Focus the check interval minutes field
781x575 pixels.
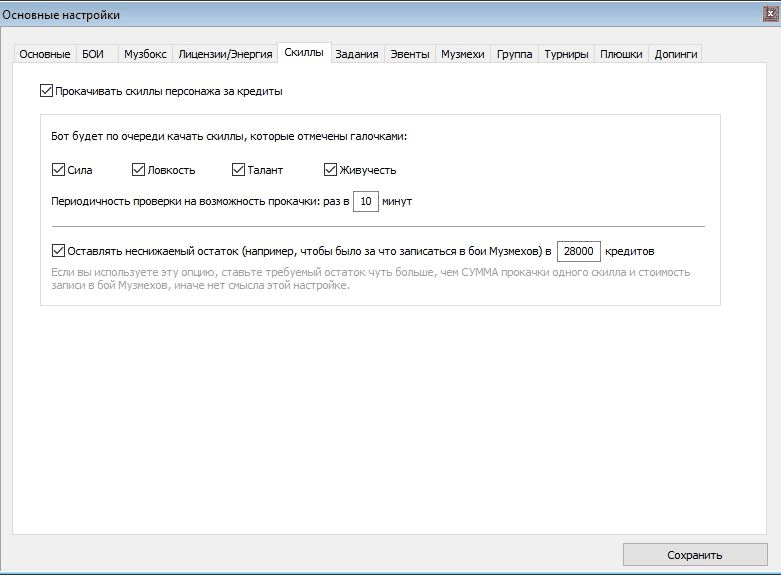click(366, 201)
